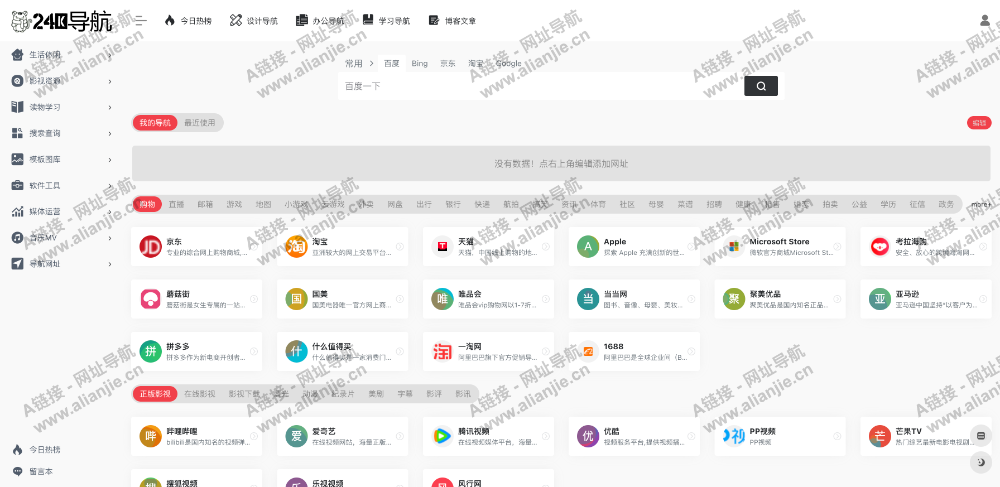Screen dimensions: 1000x487
Task: Select the 纪录片 category pill
Action: [x=343, y=393]
